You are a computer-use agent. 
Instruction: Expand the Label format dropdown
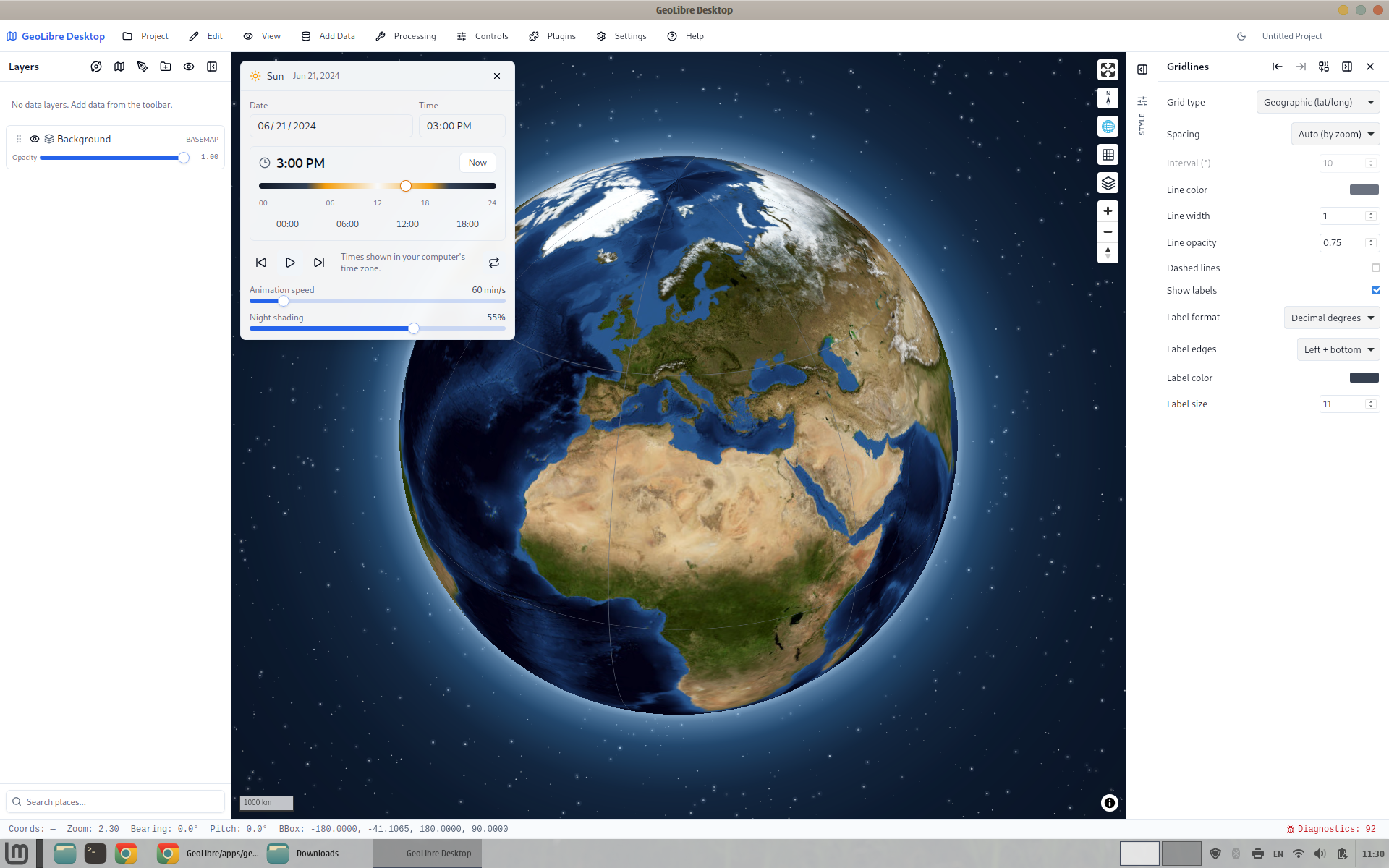point(1332,318)
